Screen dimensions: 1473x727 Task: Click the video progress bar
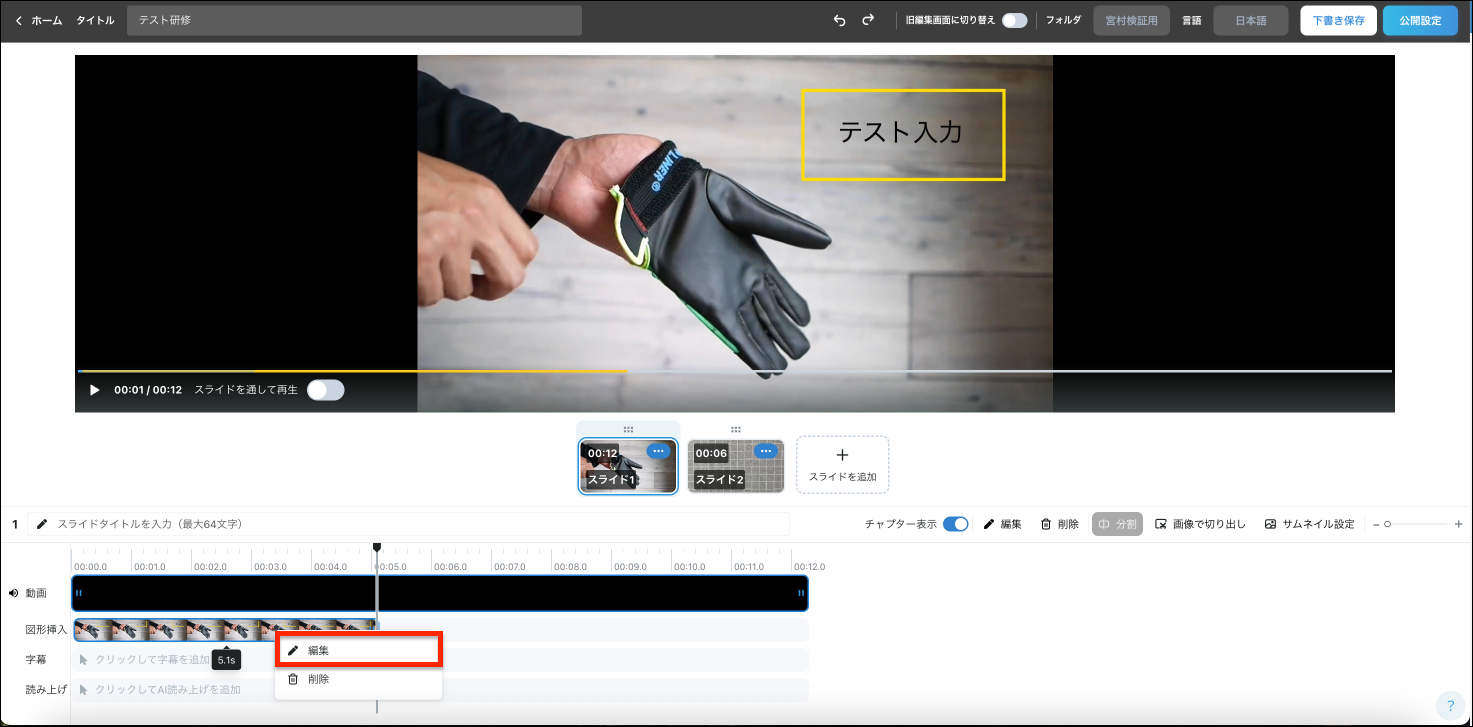click(x=734, y=371)
